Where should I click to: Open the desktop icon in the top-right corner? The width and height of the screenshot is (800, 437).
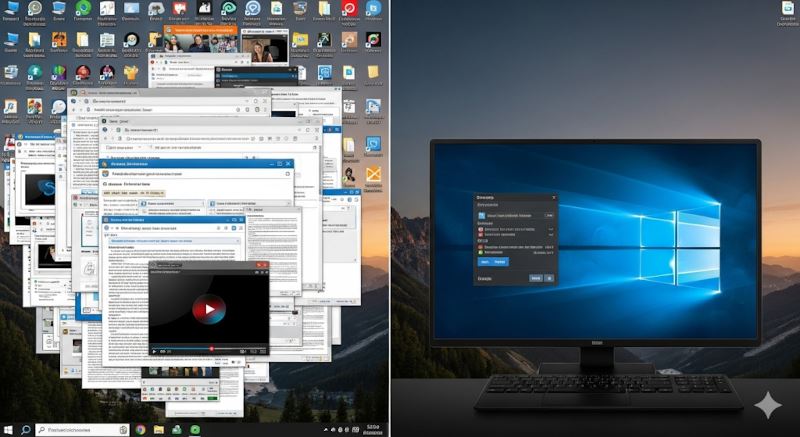(787, 12)
